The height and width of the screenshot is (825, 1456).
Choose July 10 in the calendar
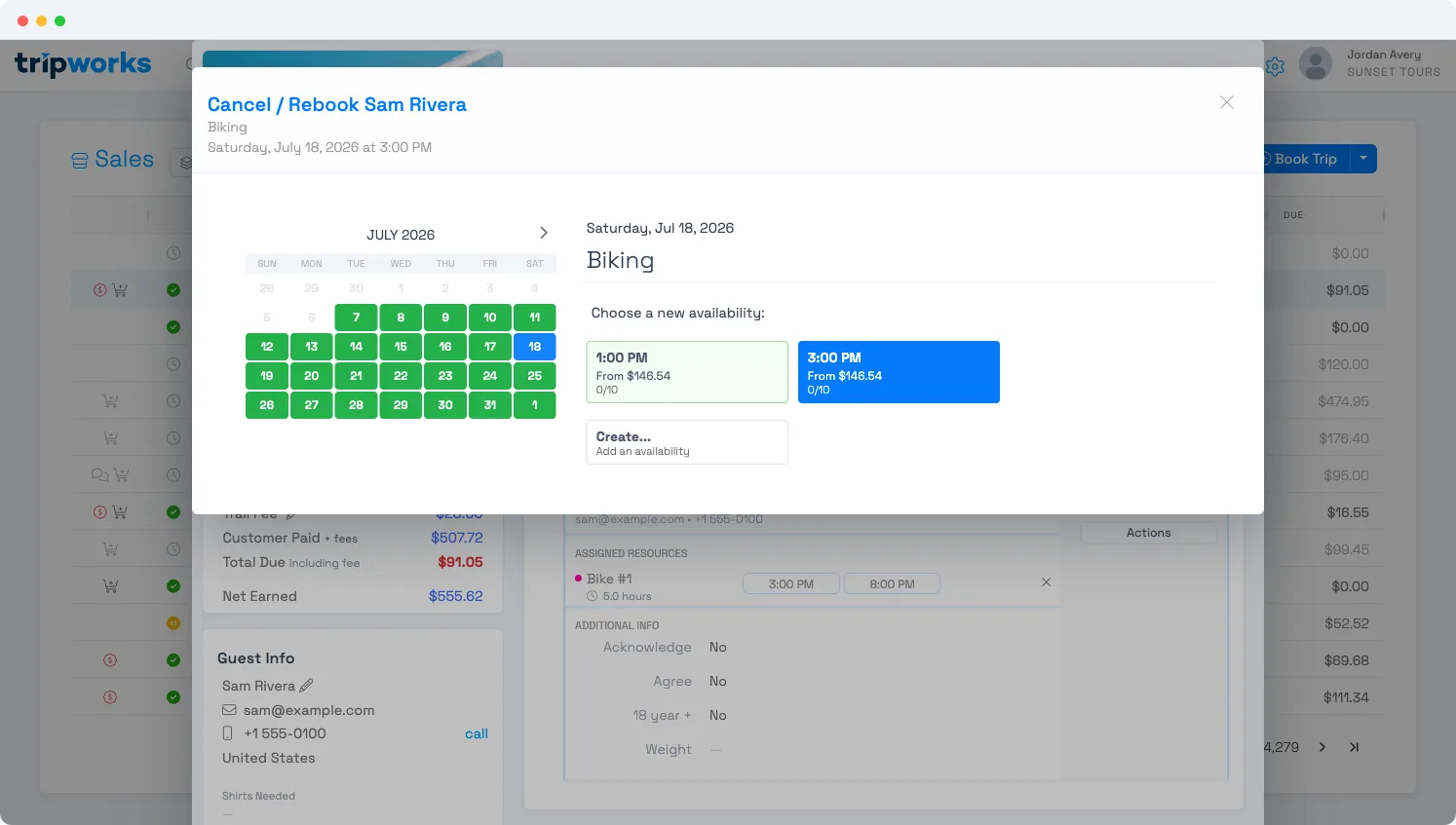pyautogui.click(x=490, y=318)
